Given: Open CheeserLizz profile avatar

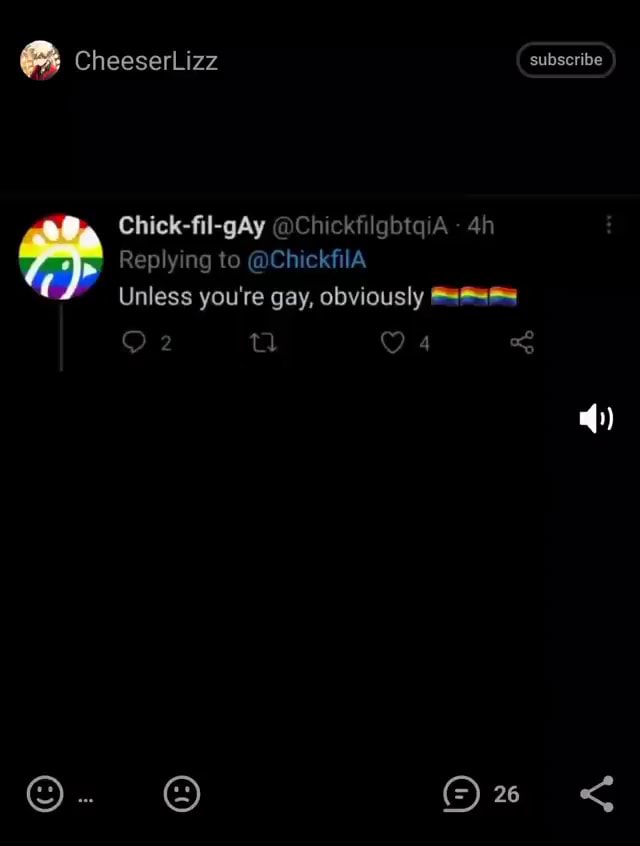Looking at the screenshot, I should tap(40, 60).
